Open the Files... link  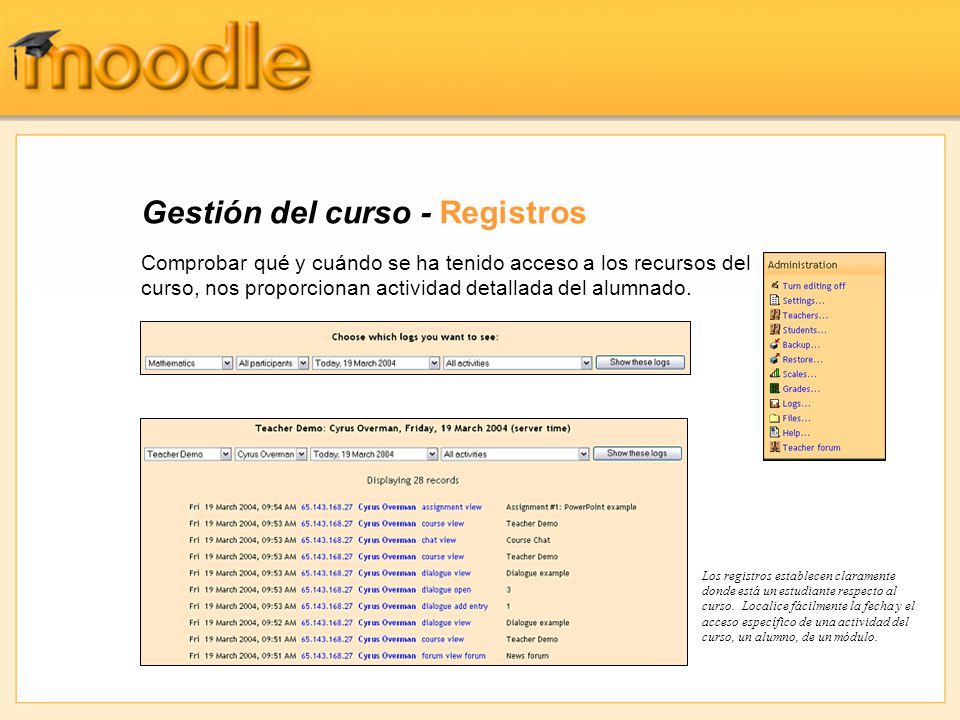coord(797,418)
